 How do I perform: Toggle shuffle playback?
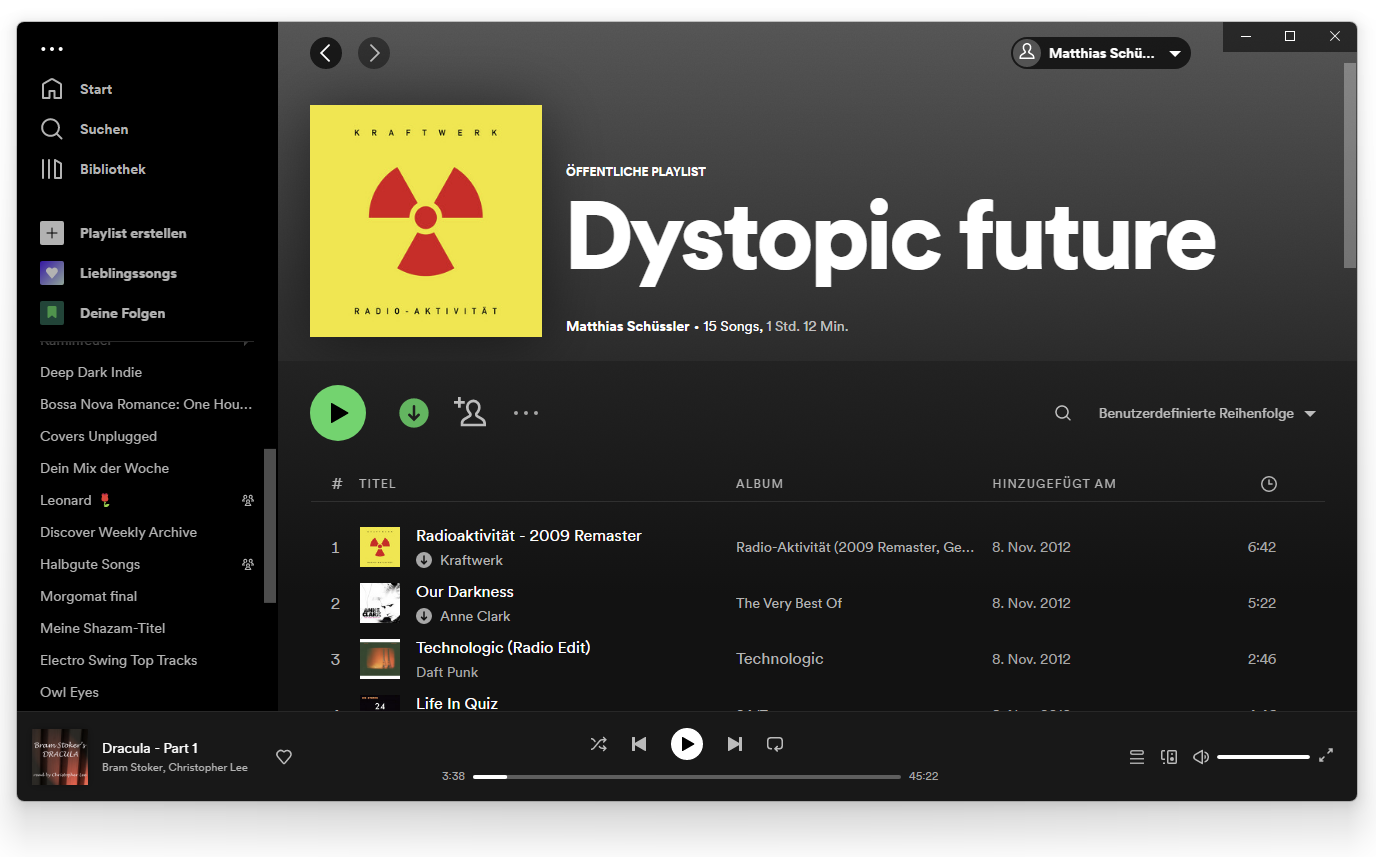pos(598,744)
